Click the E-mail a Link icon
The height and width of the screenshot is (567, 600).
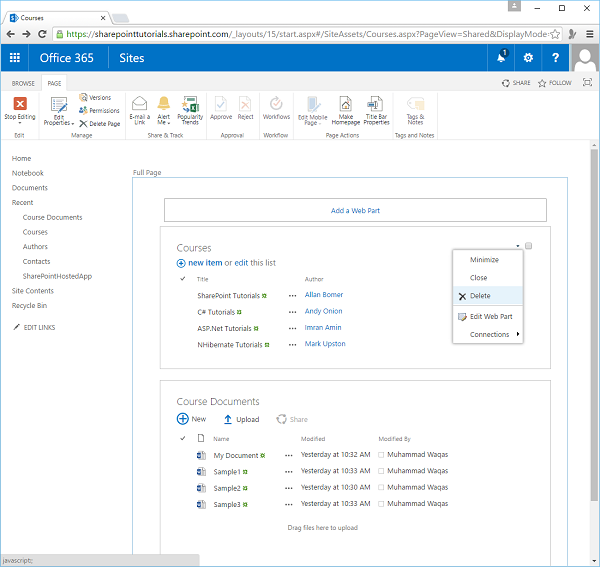click(139, 104)
